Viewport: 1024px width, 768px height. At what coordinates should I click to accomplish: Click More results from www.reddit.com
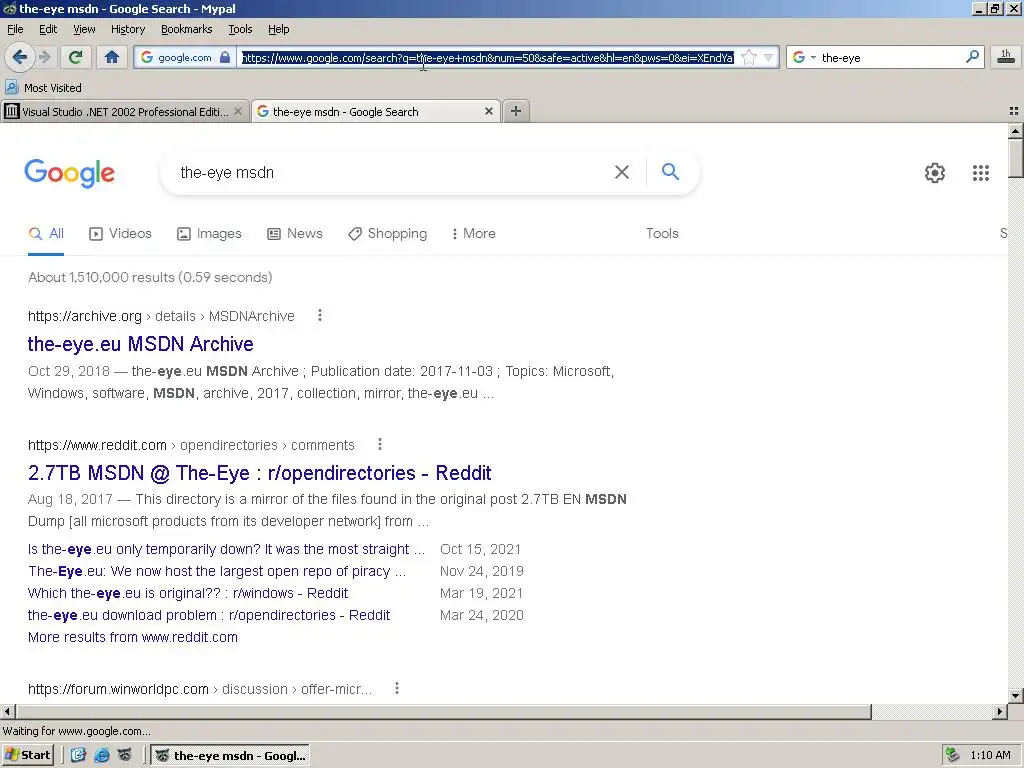coord(133,637)
